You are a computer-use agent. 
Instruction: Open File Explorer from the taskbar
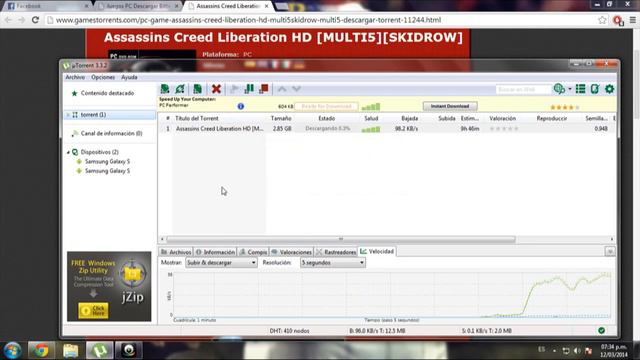(70, 350)
